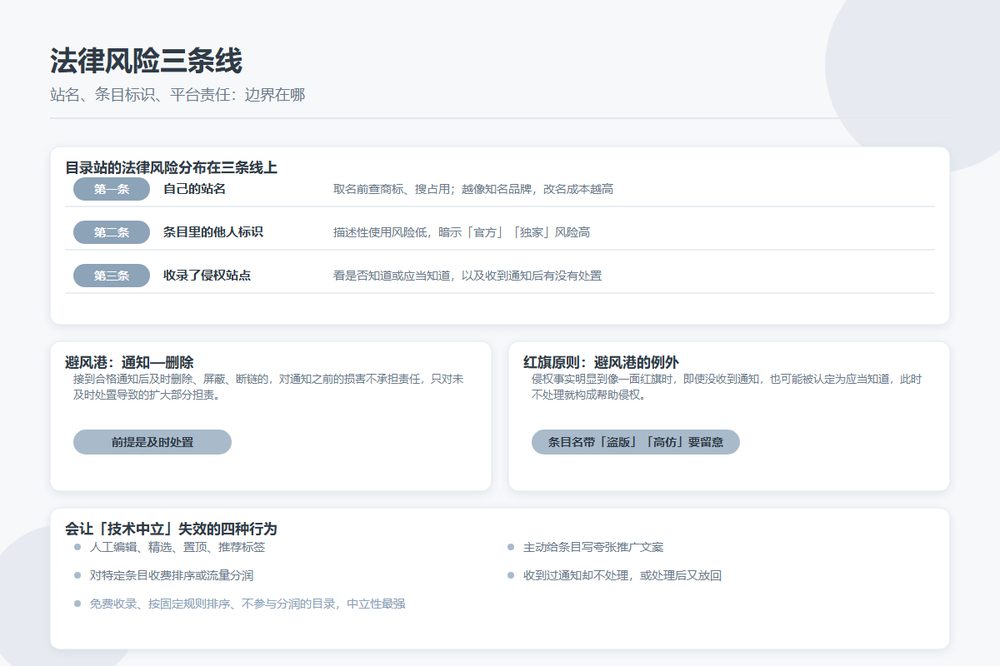Click the label 自己的站名
The width and height of the screenshot is (1000, 666).
pos(195,189)
